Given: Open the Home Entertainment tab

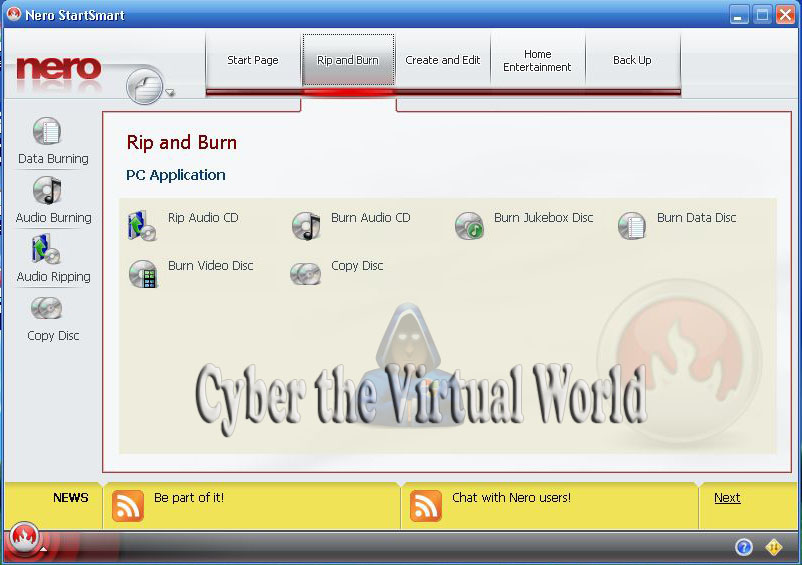Looking at the screenshot, I should coord(538,60).
